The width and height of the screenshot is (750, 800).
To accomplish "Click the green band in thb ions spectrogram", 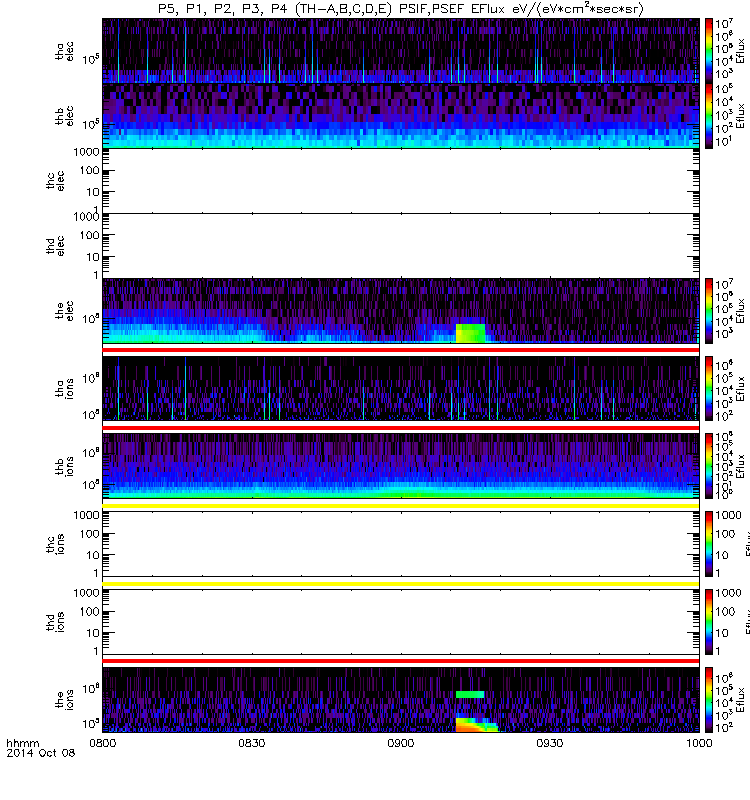I will pyautogui.click(x=401, y=493).
